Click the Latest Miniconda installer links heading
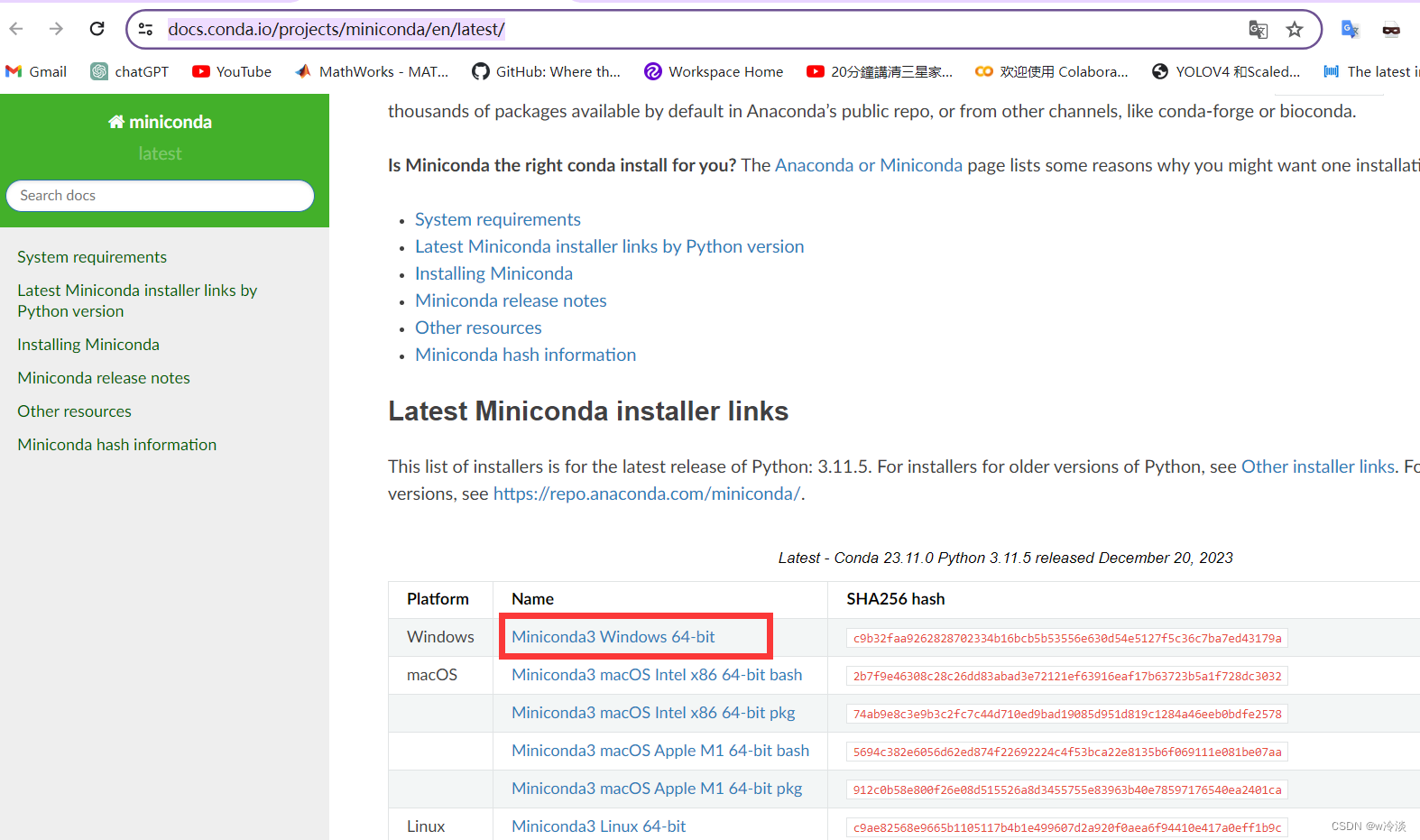This screenshot has width=1420, height=840. click(x=588, y=411)
